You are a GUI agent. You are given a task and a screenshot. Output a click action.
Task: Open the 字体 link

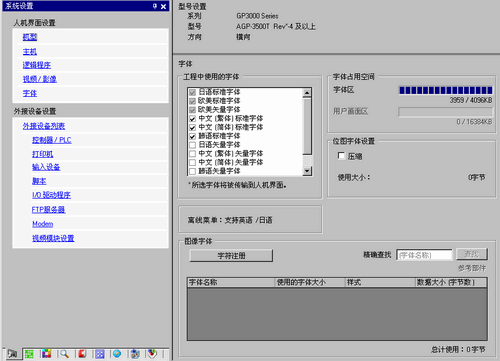coord(30,93)
